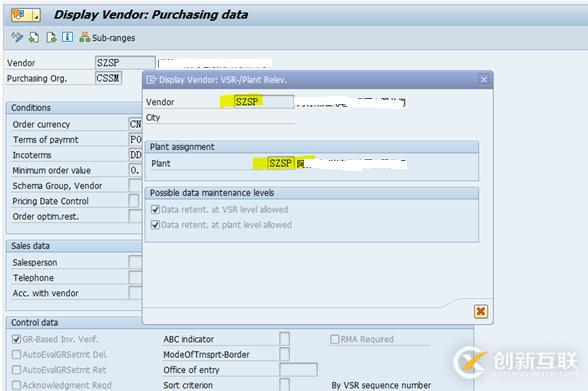This screenshot has height=391, width=588.
Task: Click the Order currency field
Action: pos(135,124)
